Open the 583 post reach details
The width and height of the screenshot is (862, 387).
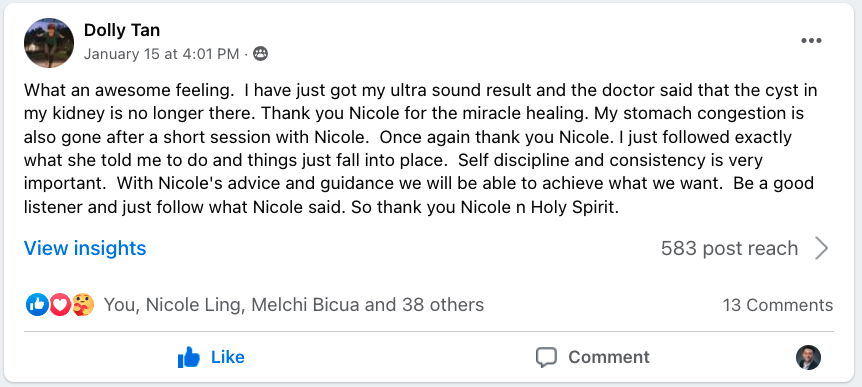pos(729,248)
